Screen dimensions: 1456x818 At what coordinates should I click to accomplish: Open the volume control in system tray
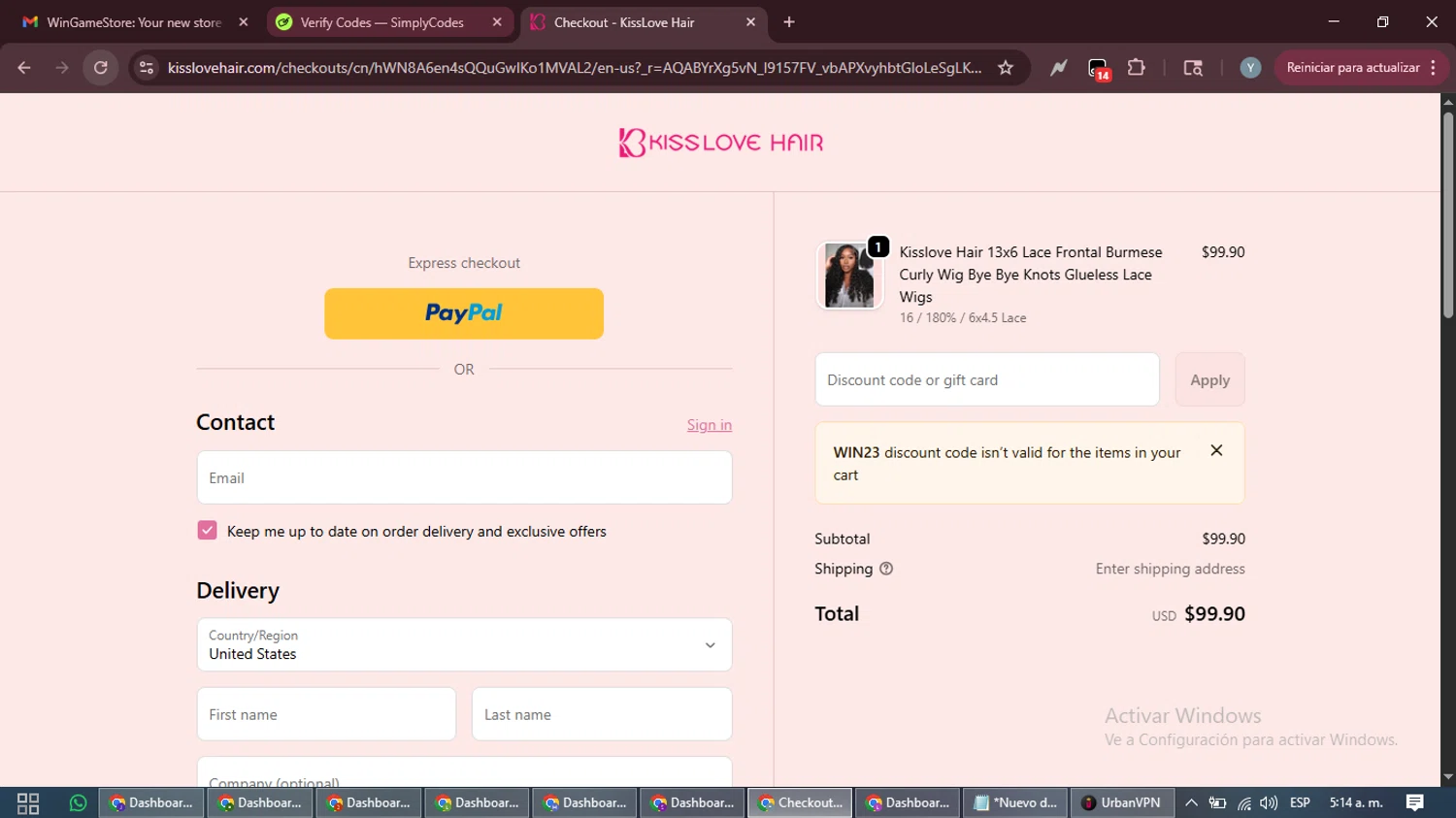click(1269, 803)
